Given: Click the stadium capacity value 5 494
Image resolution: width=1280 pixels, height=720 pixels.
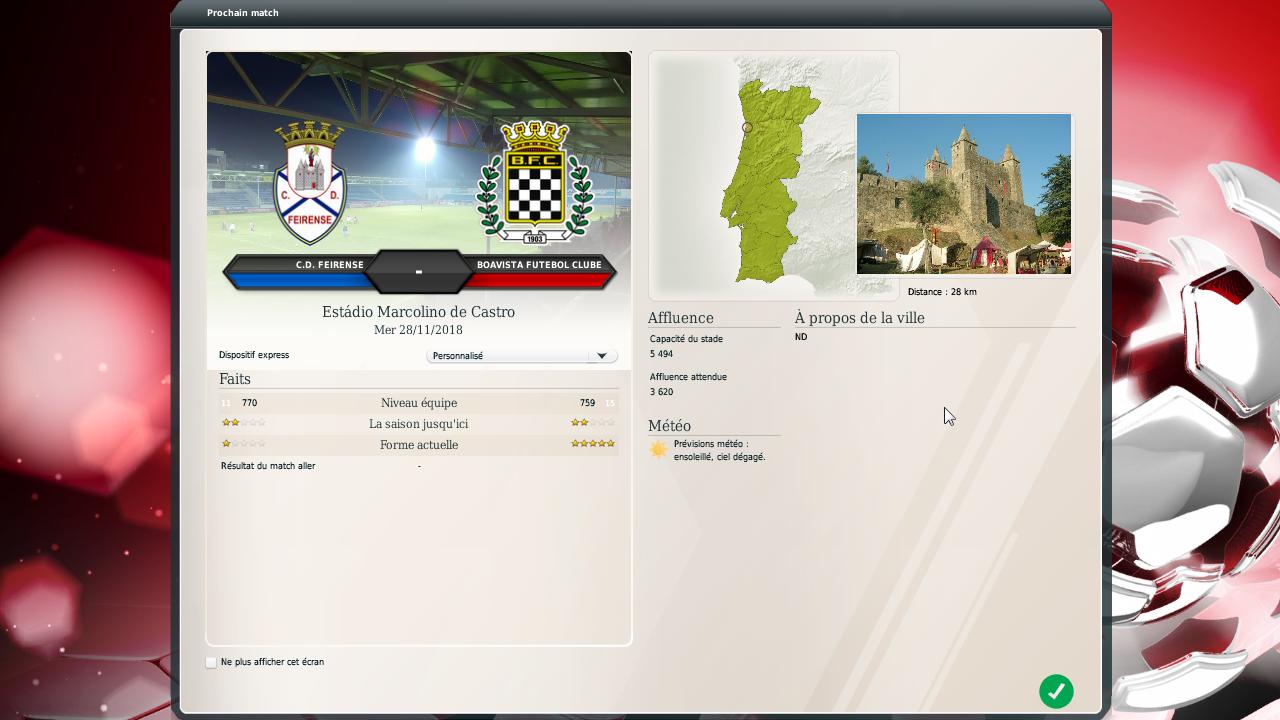Looking at the screenshot, I should (661, 354).
